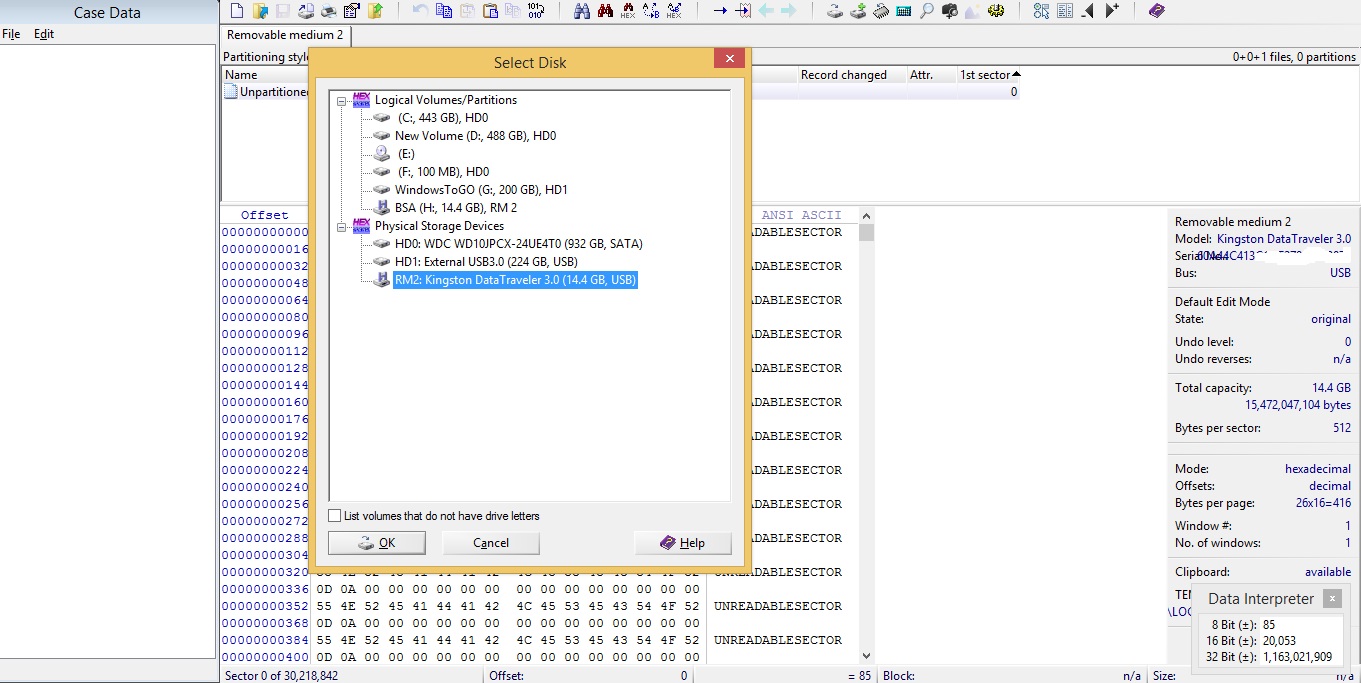Click the OK button in Select Disk
1361x683 pixels.
377,543
